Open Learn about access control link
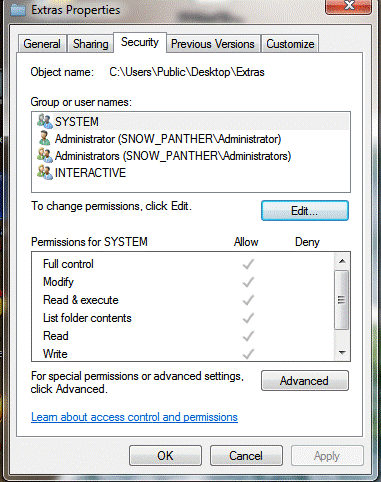The width and height of the screenshot is (381, 482). coord(134,417)
